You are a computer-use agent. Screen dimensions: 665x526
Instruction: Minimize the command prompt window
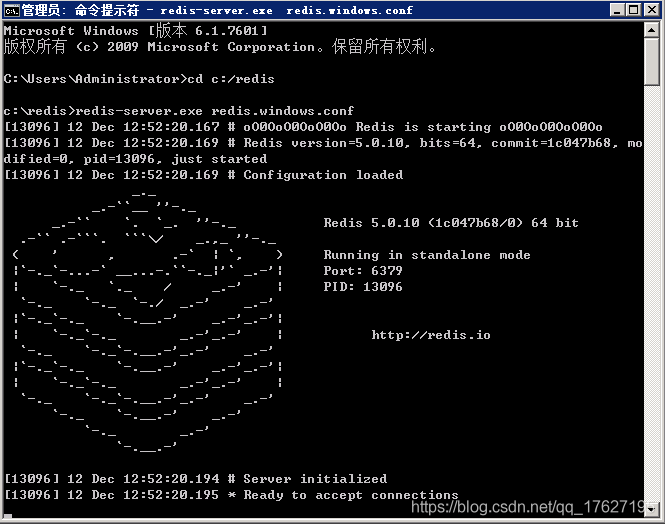pyautogui.click(x=617, y=10)
